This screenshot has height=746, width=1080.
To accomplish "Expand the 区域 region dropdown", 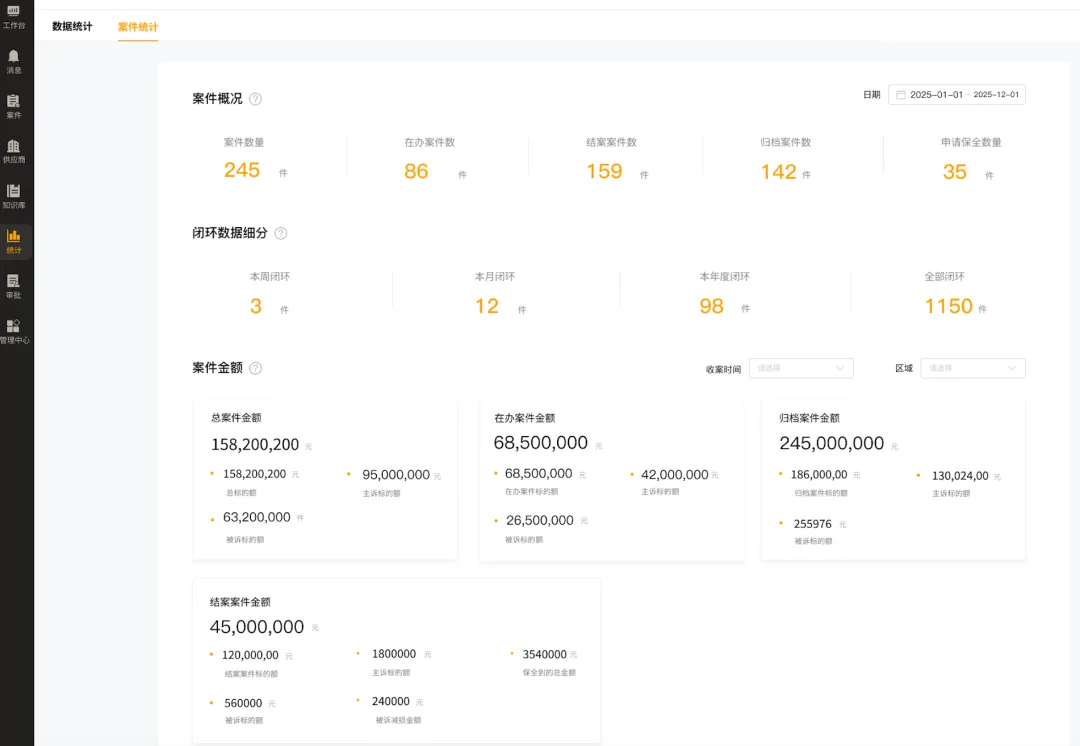I will [972, 368].
